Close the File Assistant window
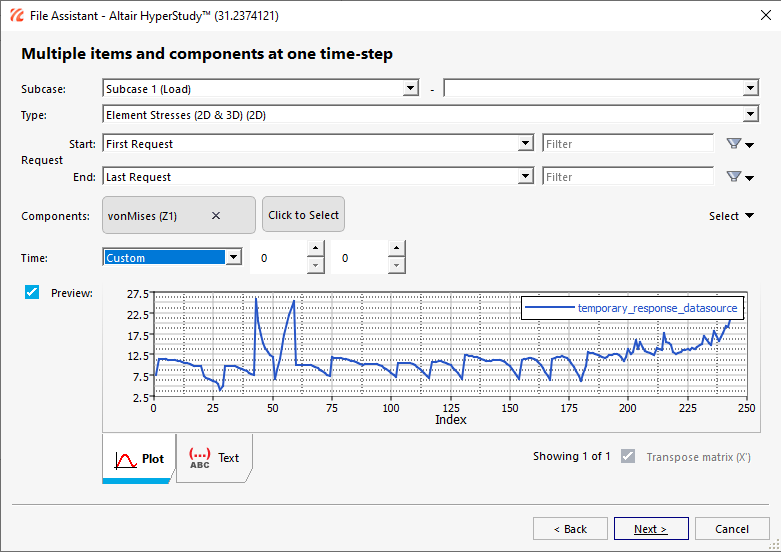The width and height of the screenshot is (781, 552). tap(757, 15)
